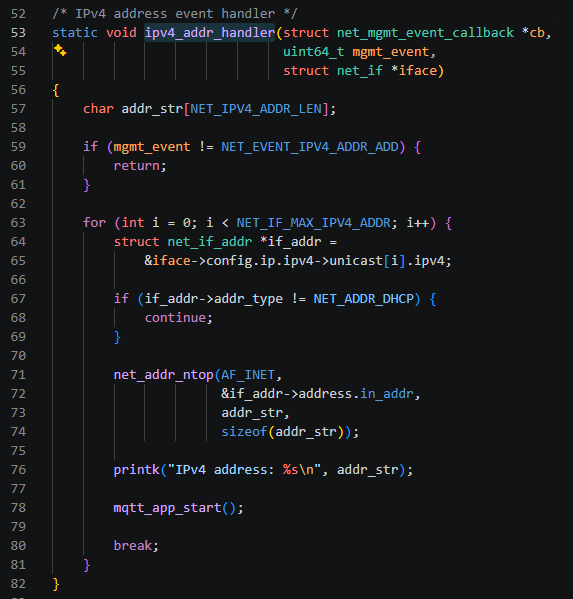Click the AF_INET argument on line 71
Screen dimensions: 573x599
[x=248, y=375]
